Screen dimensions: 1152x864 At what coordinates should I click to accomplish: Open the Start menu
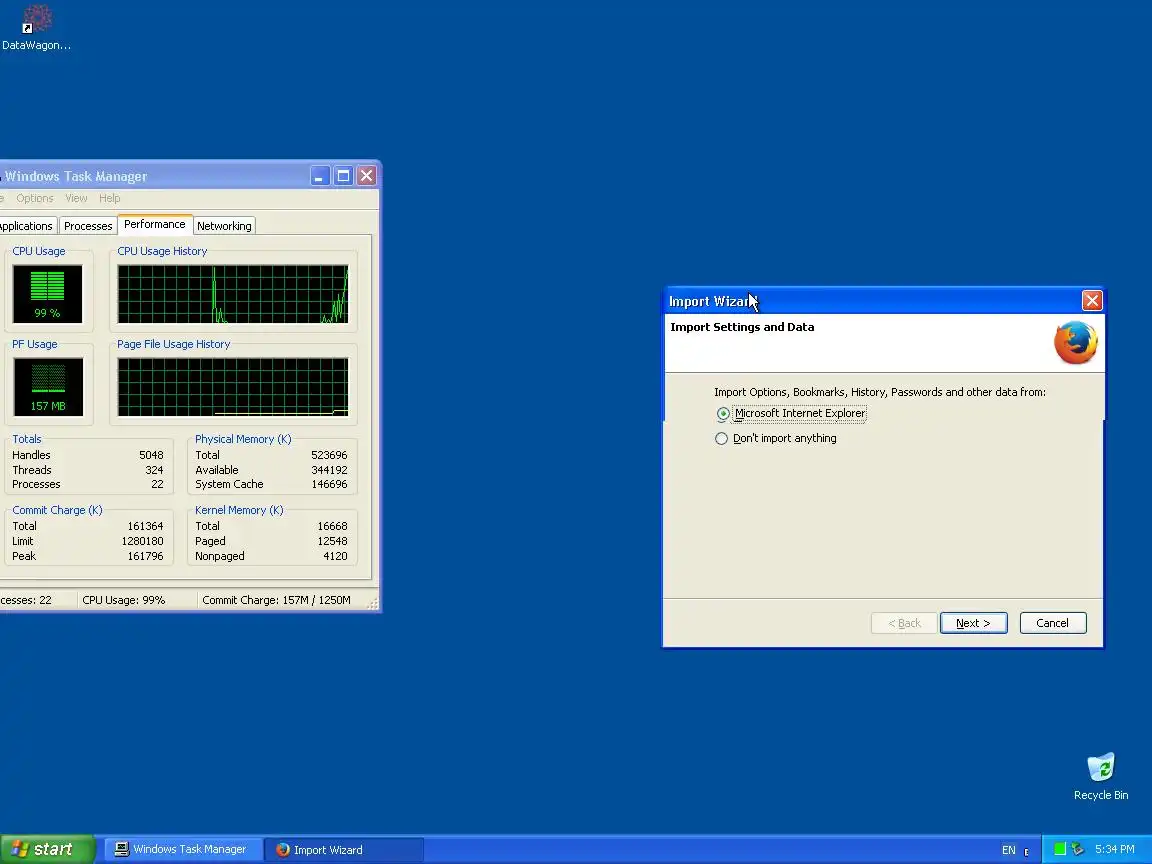(47, 849)
